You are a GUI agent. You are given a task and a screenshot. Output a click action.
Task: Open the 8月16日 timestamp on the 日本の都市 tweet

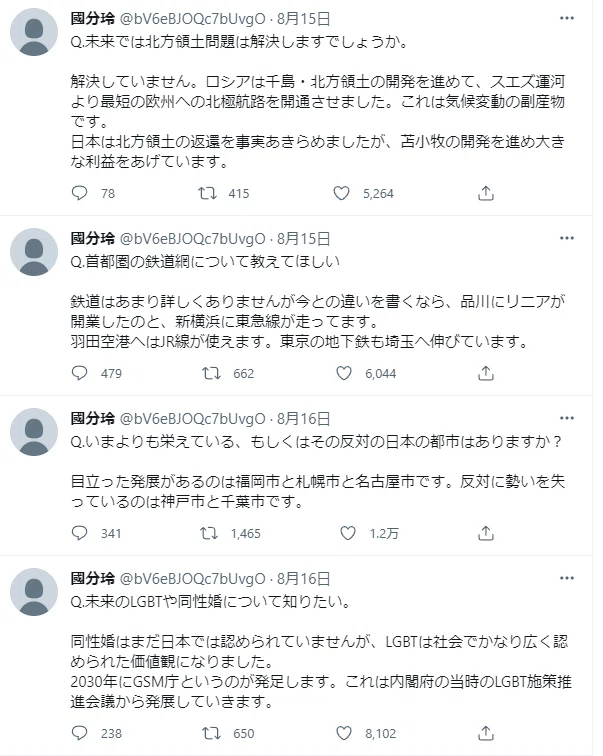pos(304,418)
